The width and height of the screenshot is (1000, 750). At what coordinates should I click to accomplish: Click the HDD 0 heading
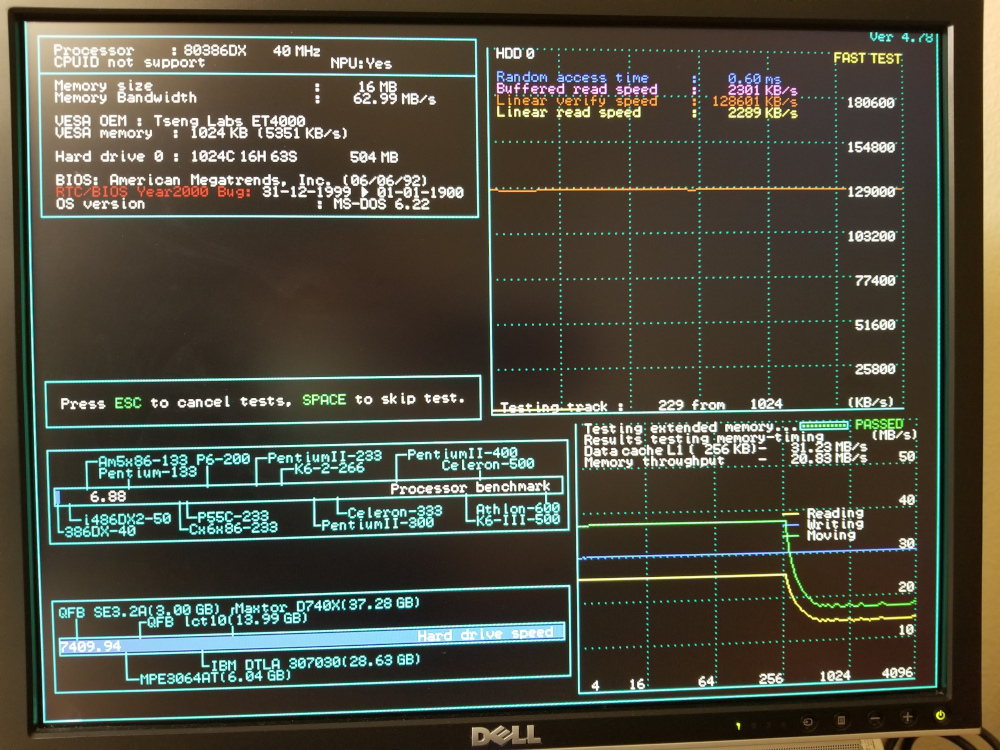tap(515, 54)
